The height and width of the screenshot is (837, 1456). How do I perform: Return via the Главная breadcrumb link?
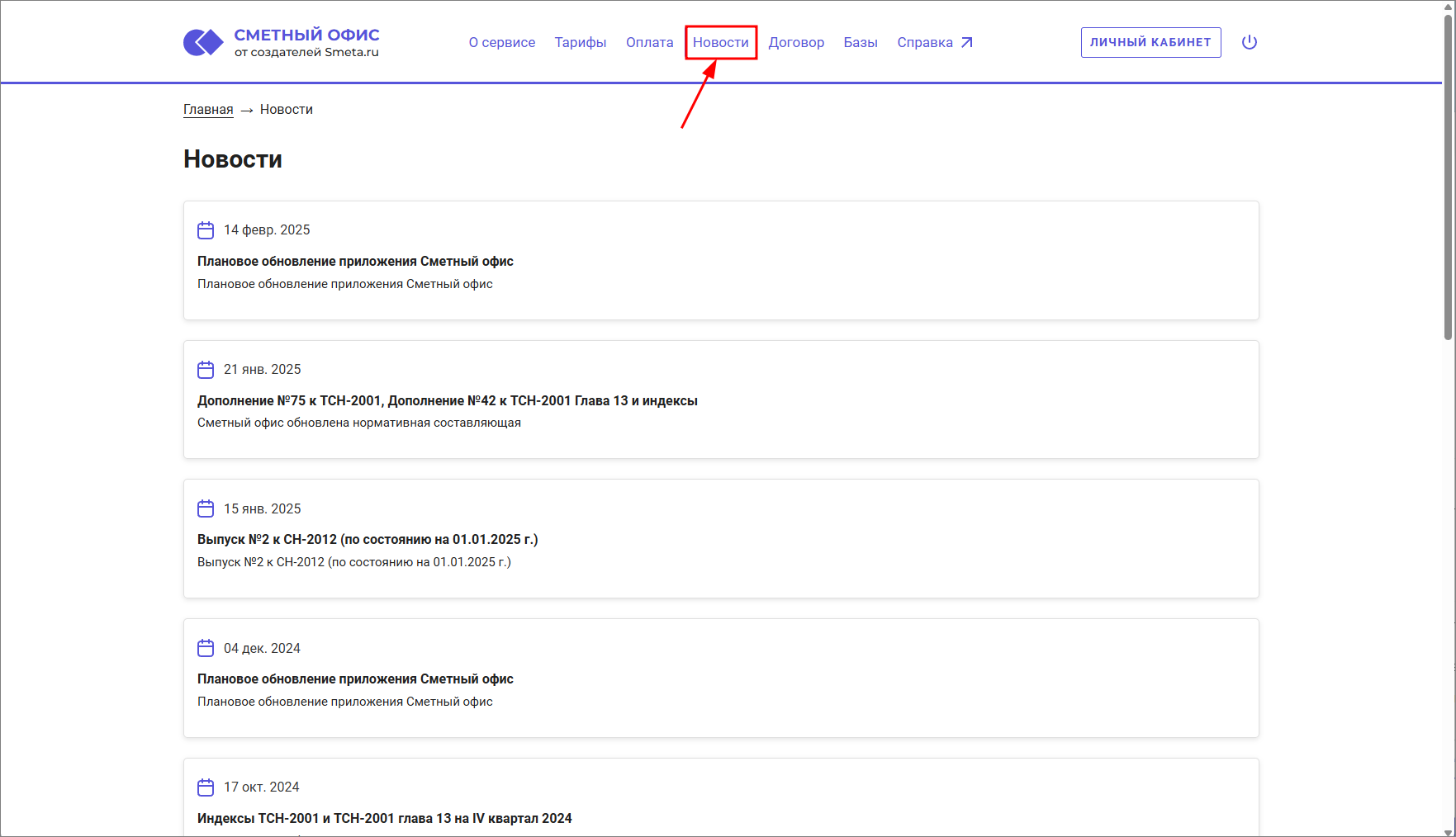[208, 110]
